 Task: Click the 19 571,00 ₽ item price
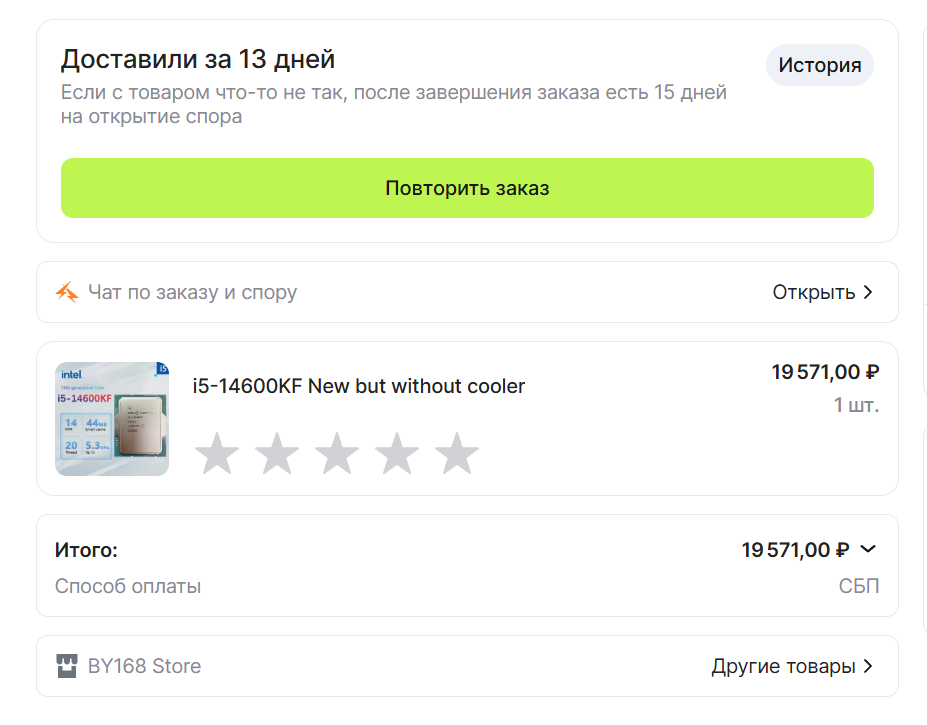coord(825,373)
